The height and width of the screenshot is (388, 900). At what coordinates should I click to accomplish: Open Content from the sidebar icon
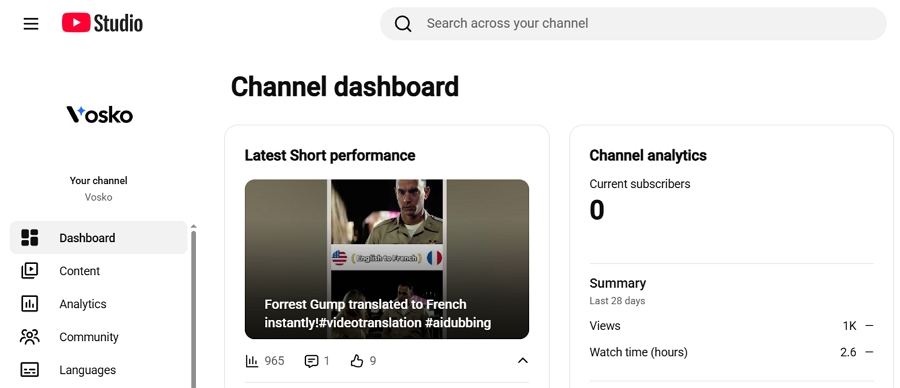[x=29, y=270]
